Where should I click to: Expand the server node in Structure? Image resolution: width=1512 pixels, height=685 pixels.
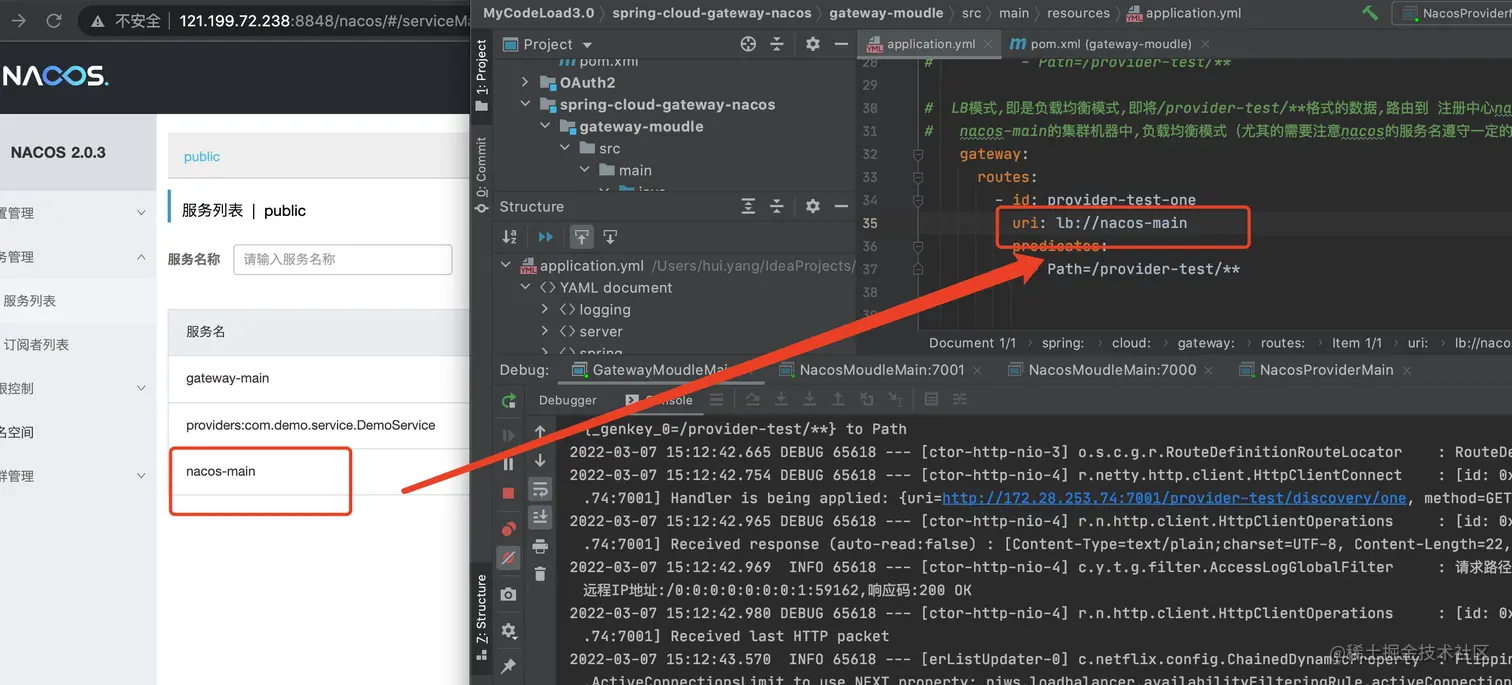(545, 332)
